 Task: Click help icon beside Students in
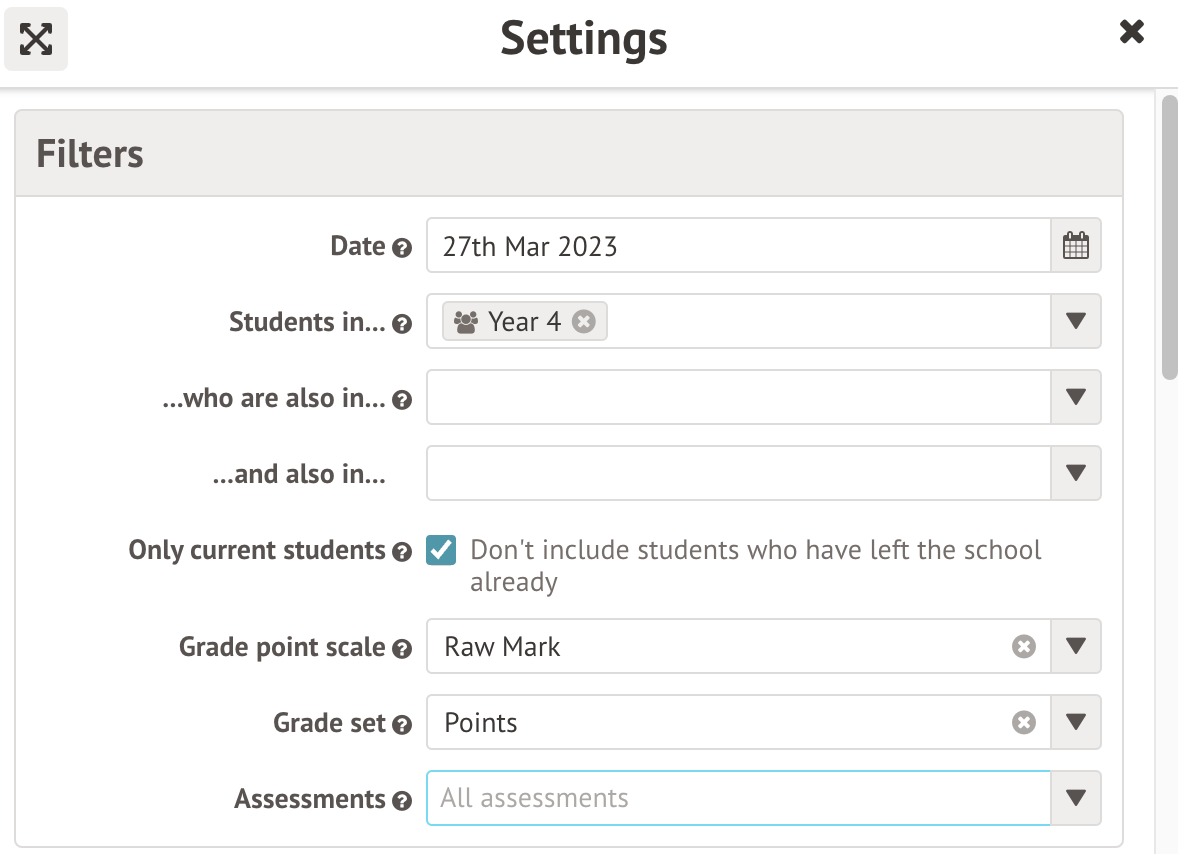[402, 324]
